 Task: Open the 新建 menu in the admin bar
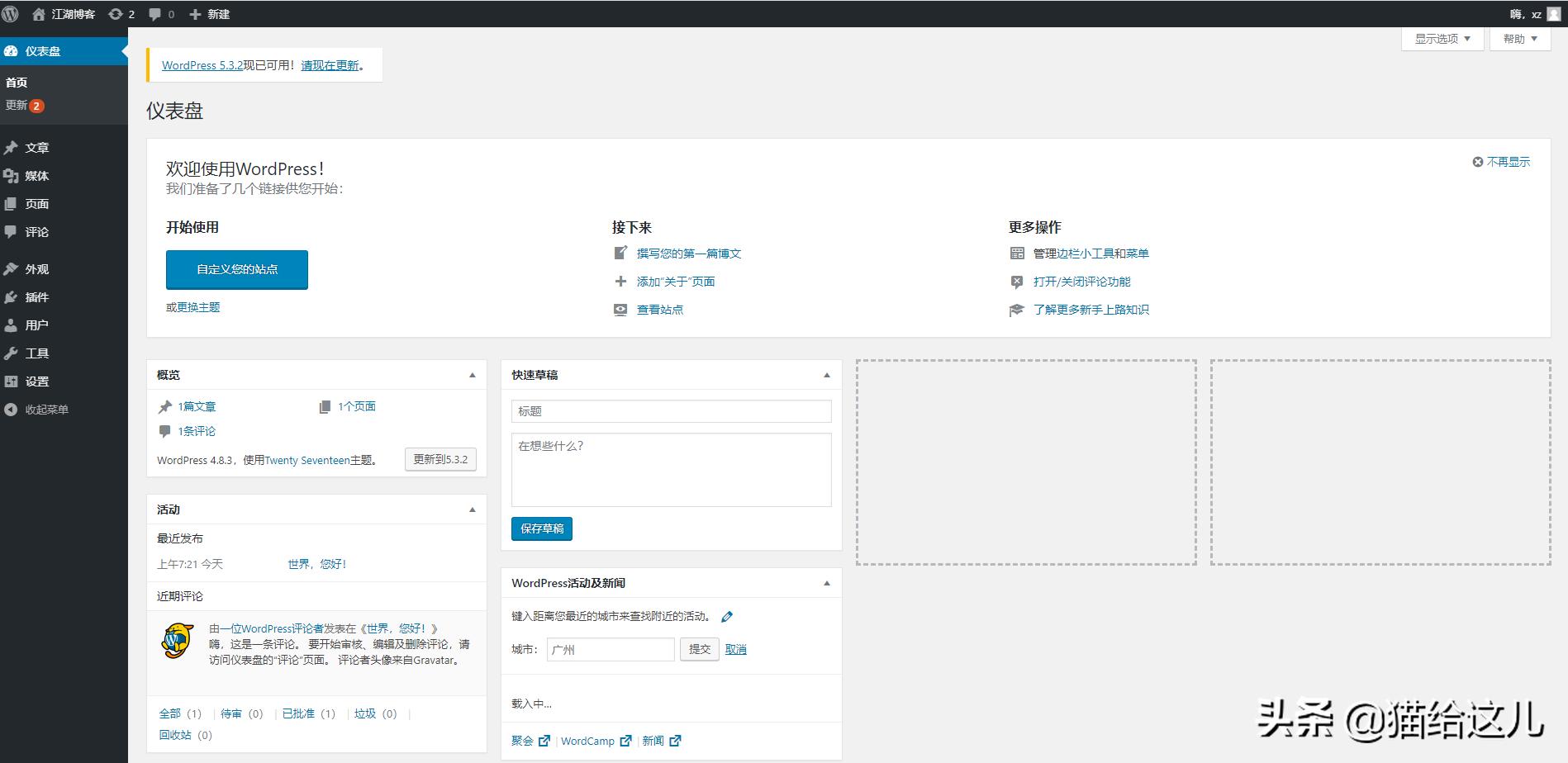tap(209, 13)
